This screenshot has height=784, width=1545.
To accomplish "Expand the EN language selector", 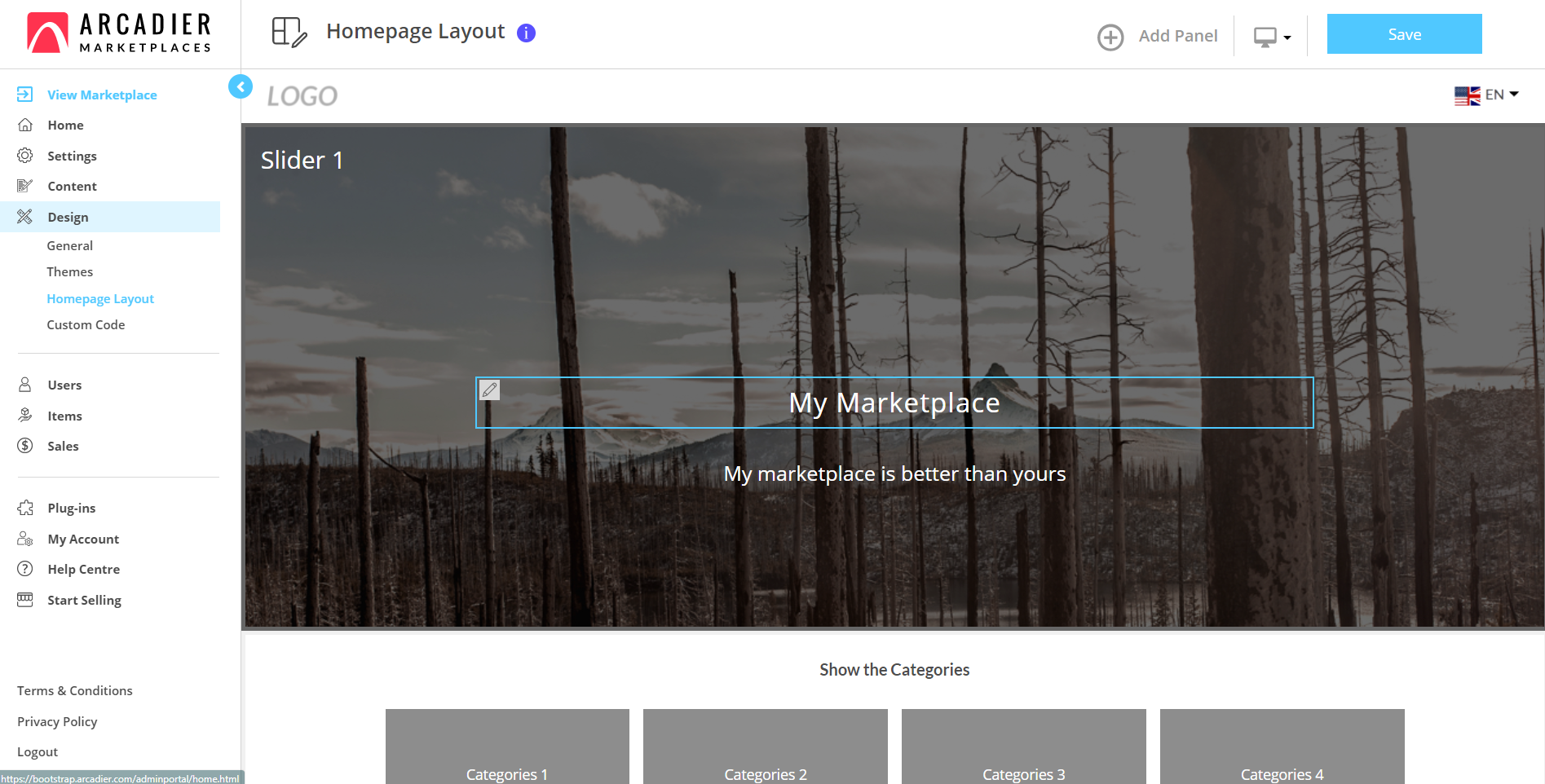I will click(x=1486, y=95).
